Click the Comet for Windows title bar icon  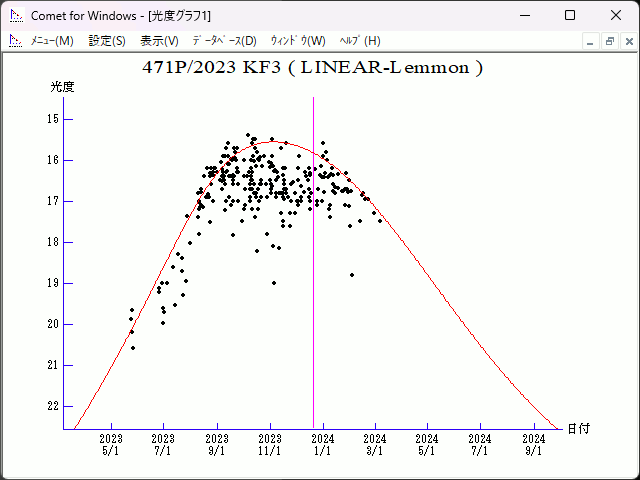pos(15,15)
